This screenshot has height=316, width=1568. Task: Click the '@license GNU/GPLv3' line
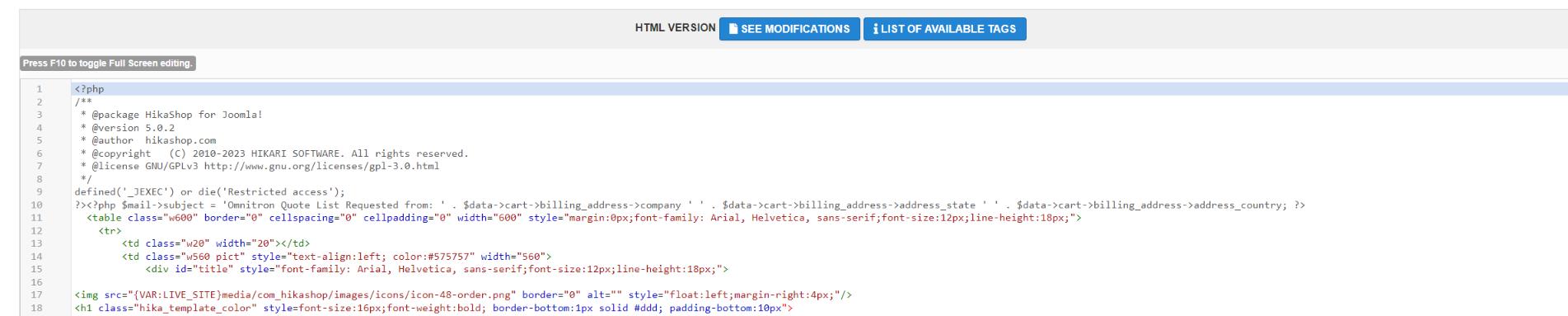(260, 166)
